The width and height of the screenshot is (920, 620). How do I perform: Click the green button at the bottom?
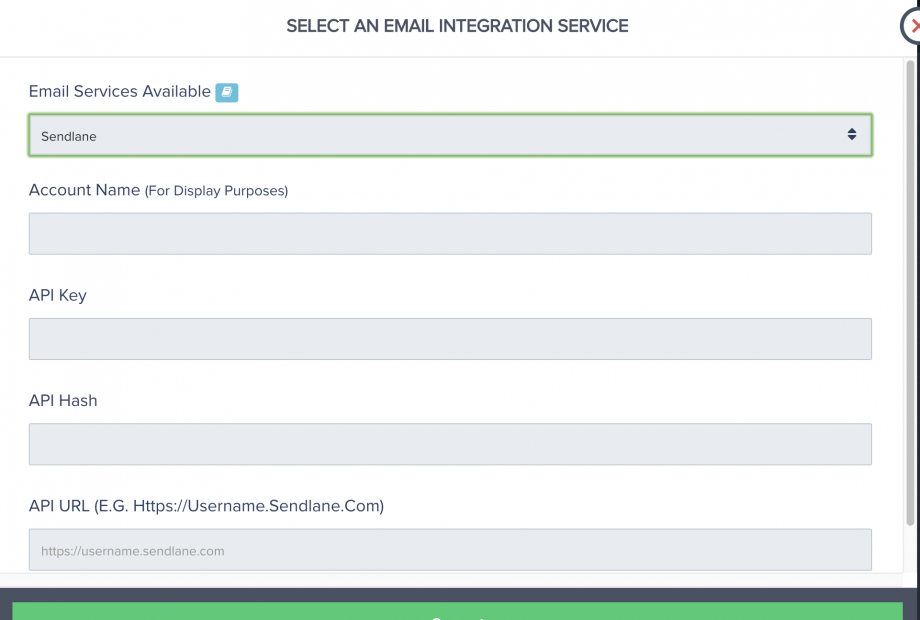pos(457,611)
